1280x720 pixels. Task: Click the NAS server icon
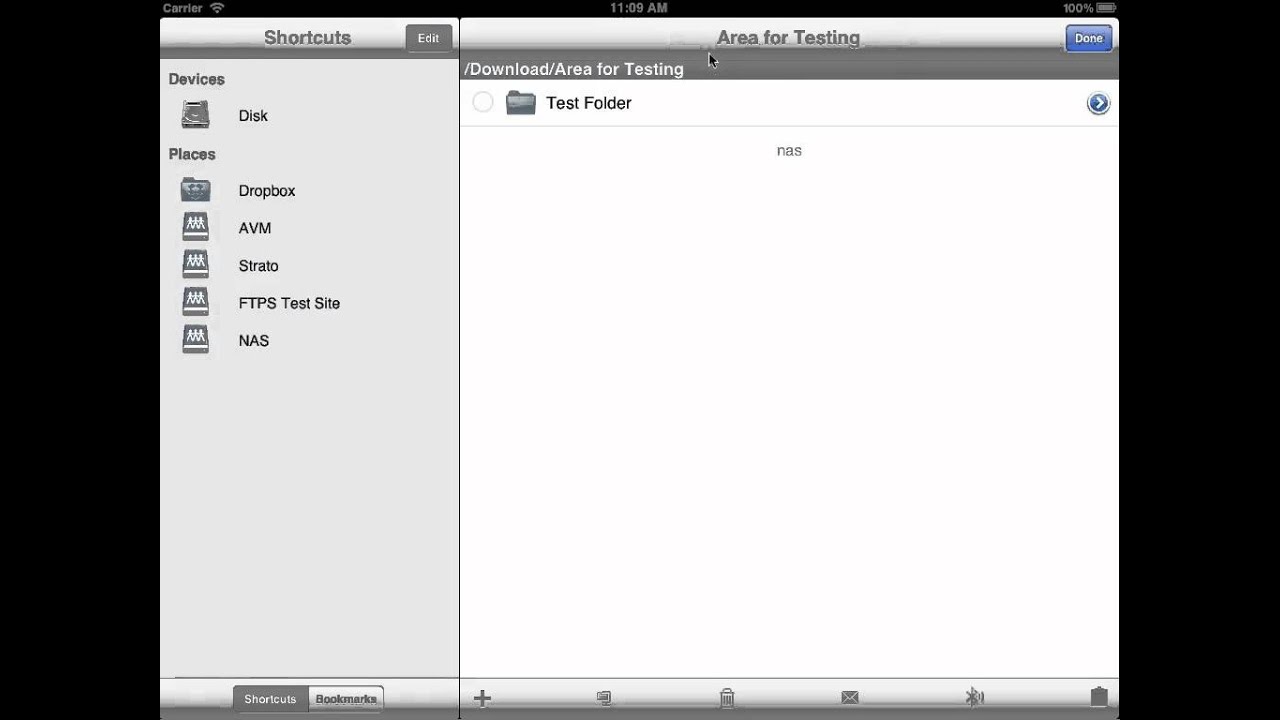[x=196, y=340]
